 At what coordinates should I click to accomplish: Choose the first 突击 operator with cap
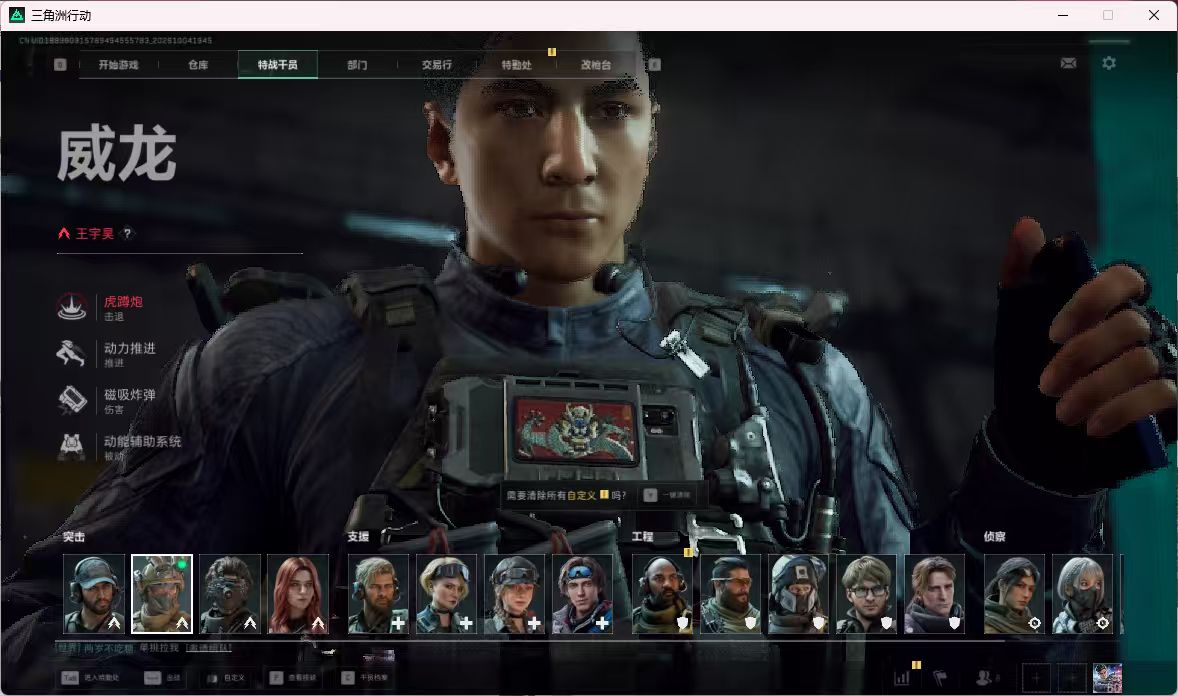point(94,594)
